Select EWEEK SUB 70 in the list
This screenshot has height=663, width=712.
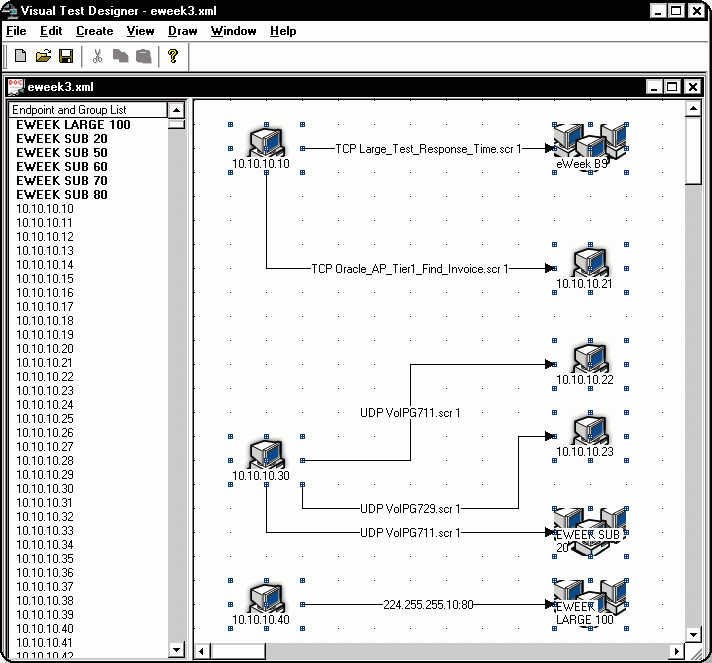(62, 181)
